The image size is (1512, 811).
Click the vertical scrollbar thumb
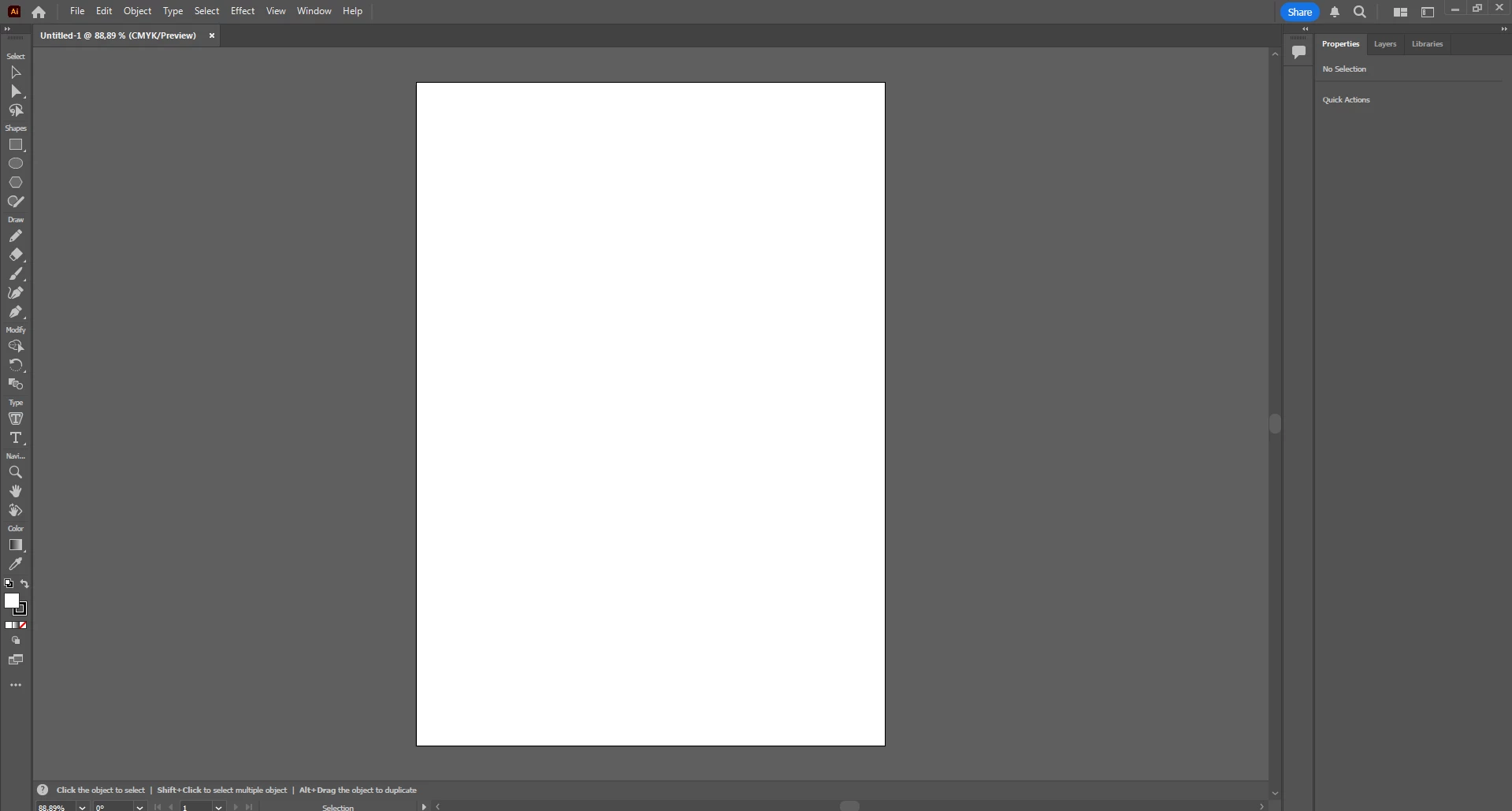(x=1275, y=424)
